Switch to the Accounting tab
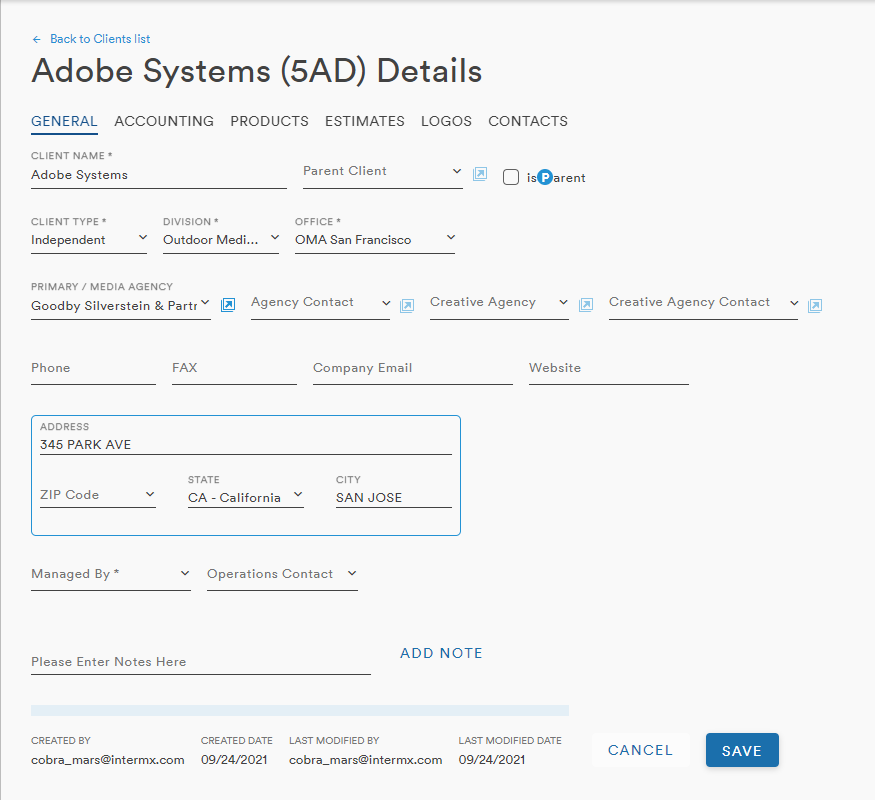The width and height of the screenshot is (875, 800). [164, 121]
